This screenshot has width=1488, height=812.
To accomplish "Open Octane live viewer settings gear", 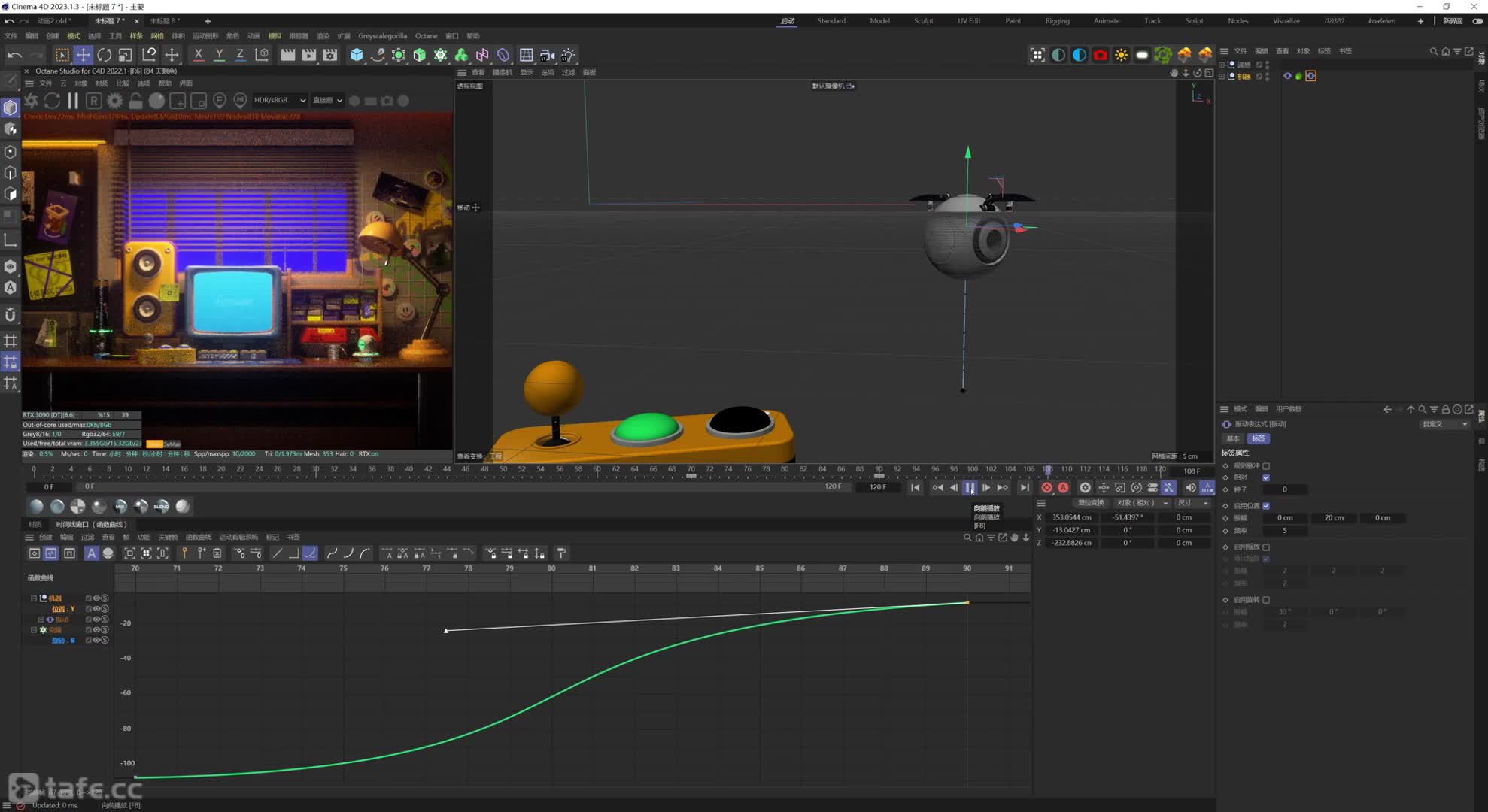I will coord(114,100).
